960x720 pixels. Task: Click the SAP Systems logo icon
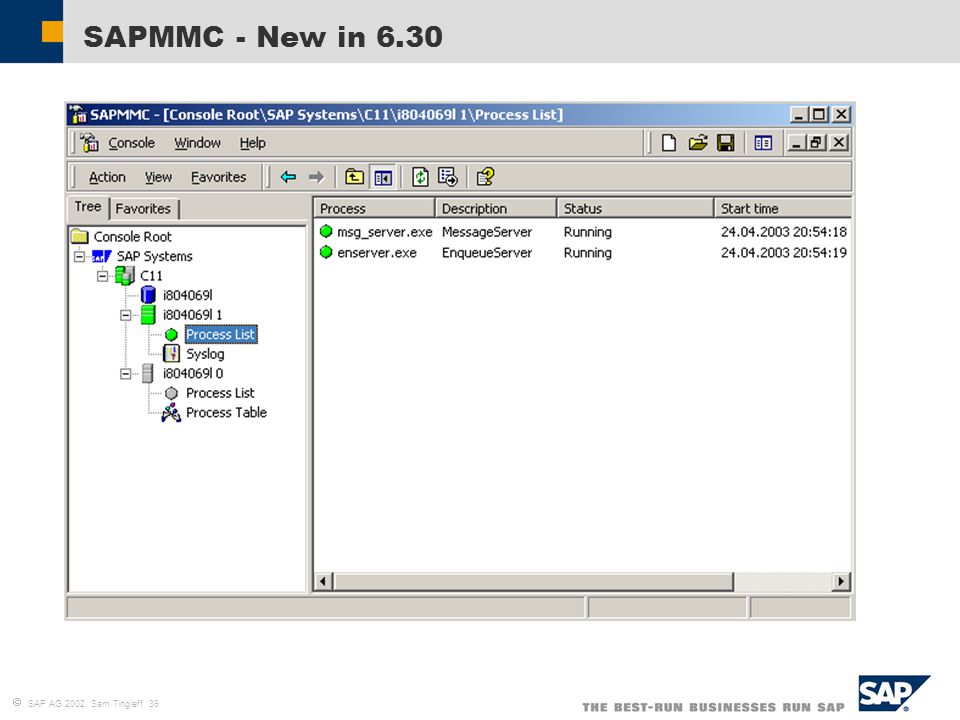click(102, 256)
